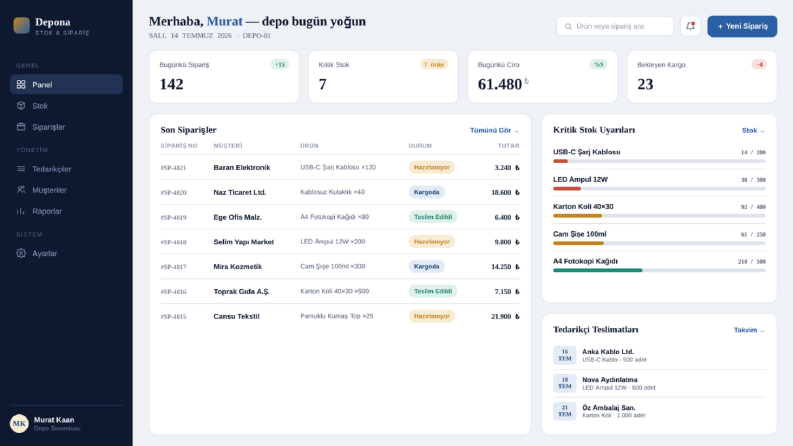Open the Bugünkü Sipariş card

[x=224, y=77]
